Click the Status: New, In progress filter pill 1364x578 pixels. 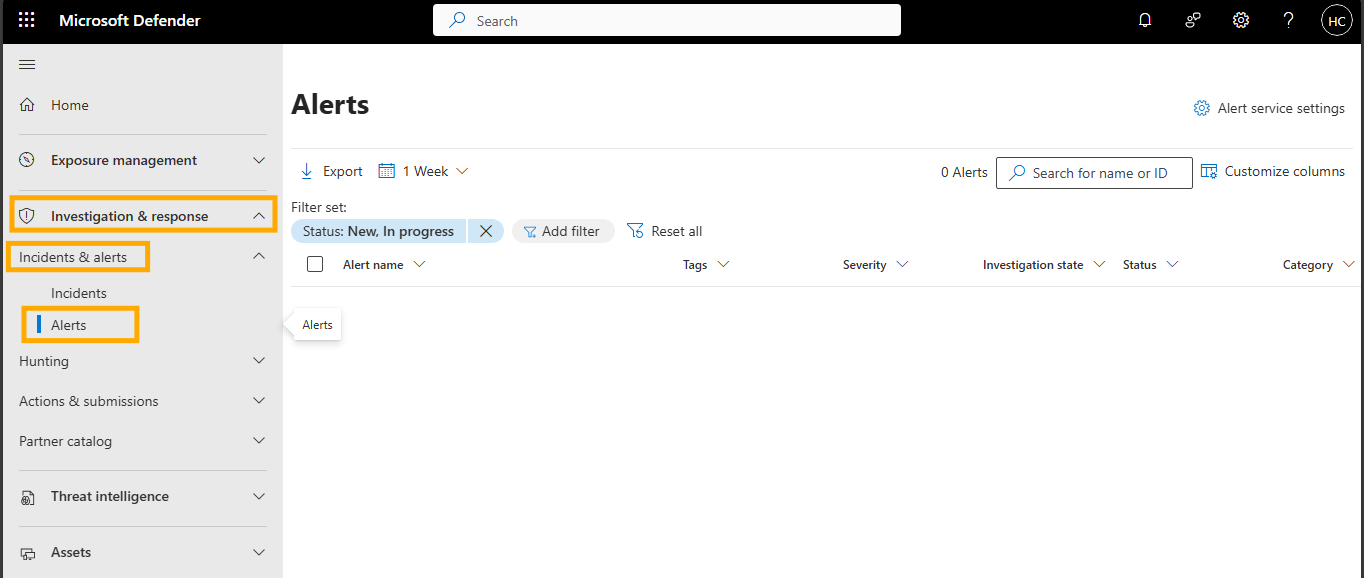point(378,231)
